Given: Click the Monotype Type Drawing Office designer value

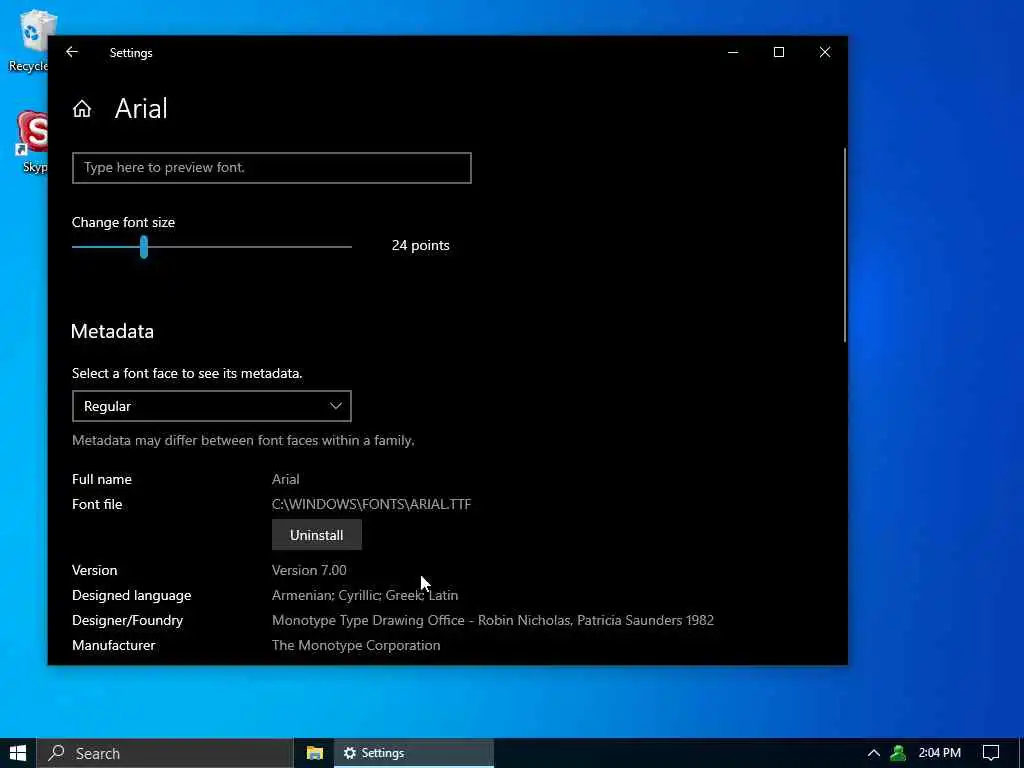Looking at the screenshot, I should point(493,620).
